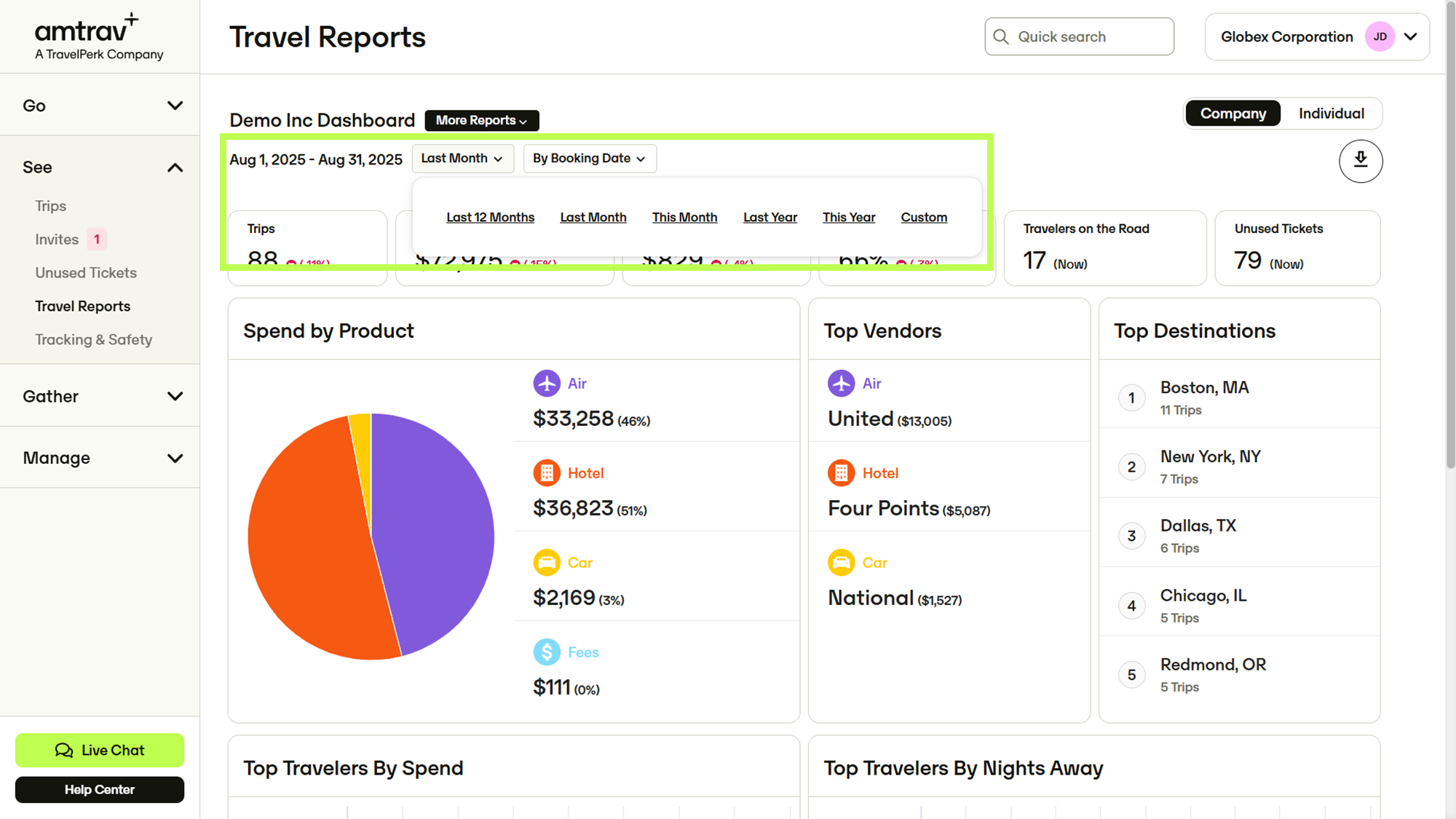Image resolution: width=1456 pixels, height=819 pixels.
Task: Click the JD user avatar
Action: point(1380,37)
